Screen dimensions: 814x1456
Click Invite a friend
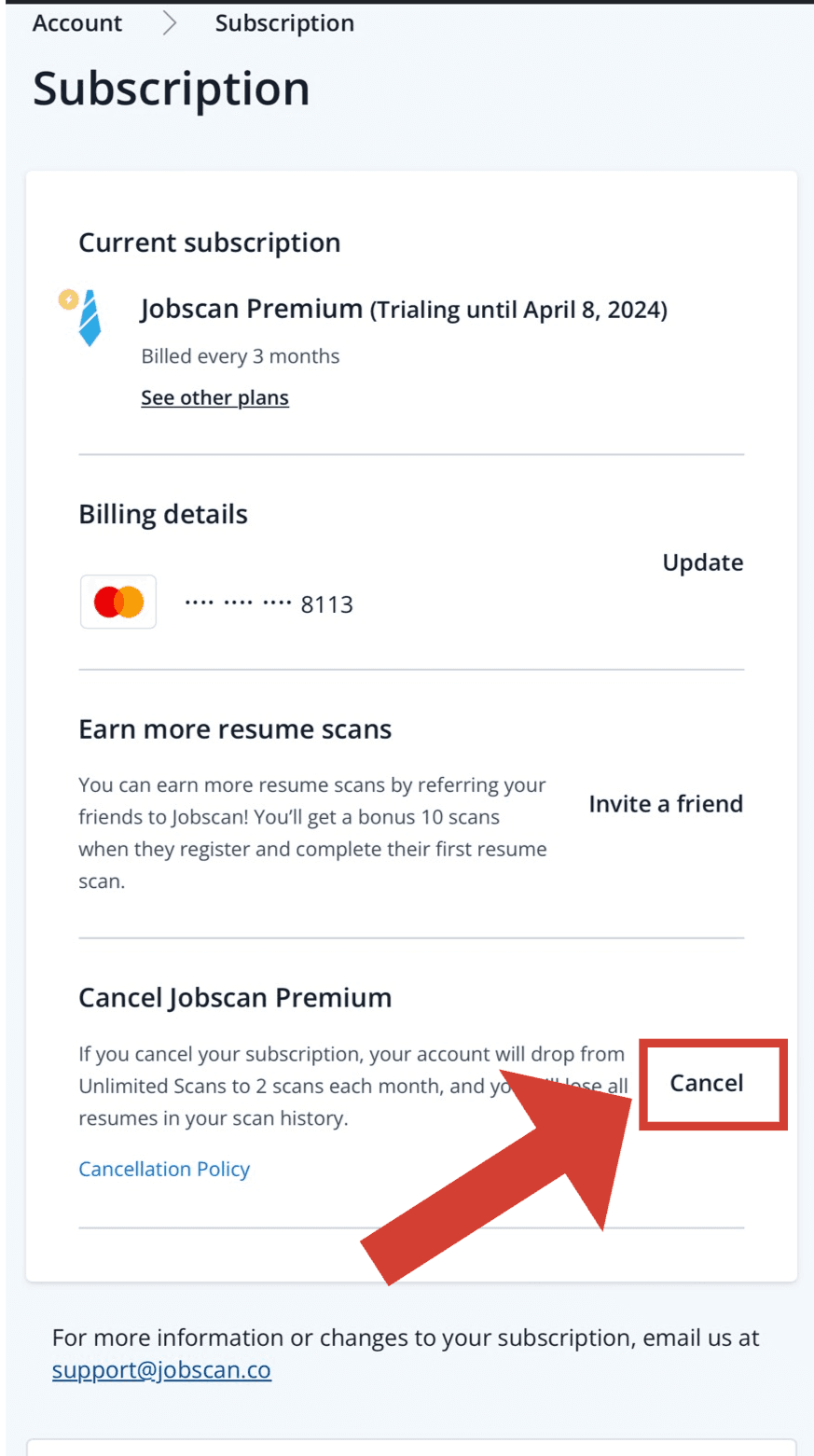click(666, 804)
